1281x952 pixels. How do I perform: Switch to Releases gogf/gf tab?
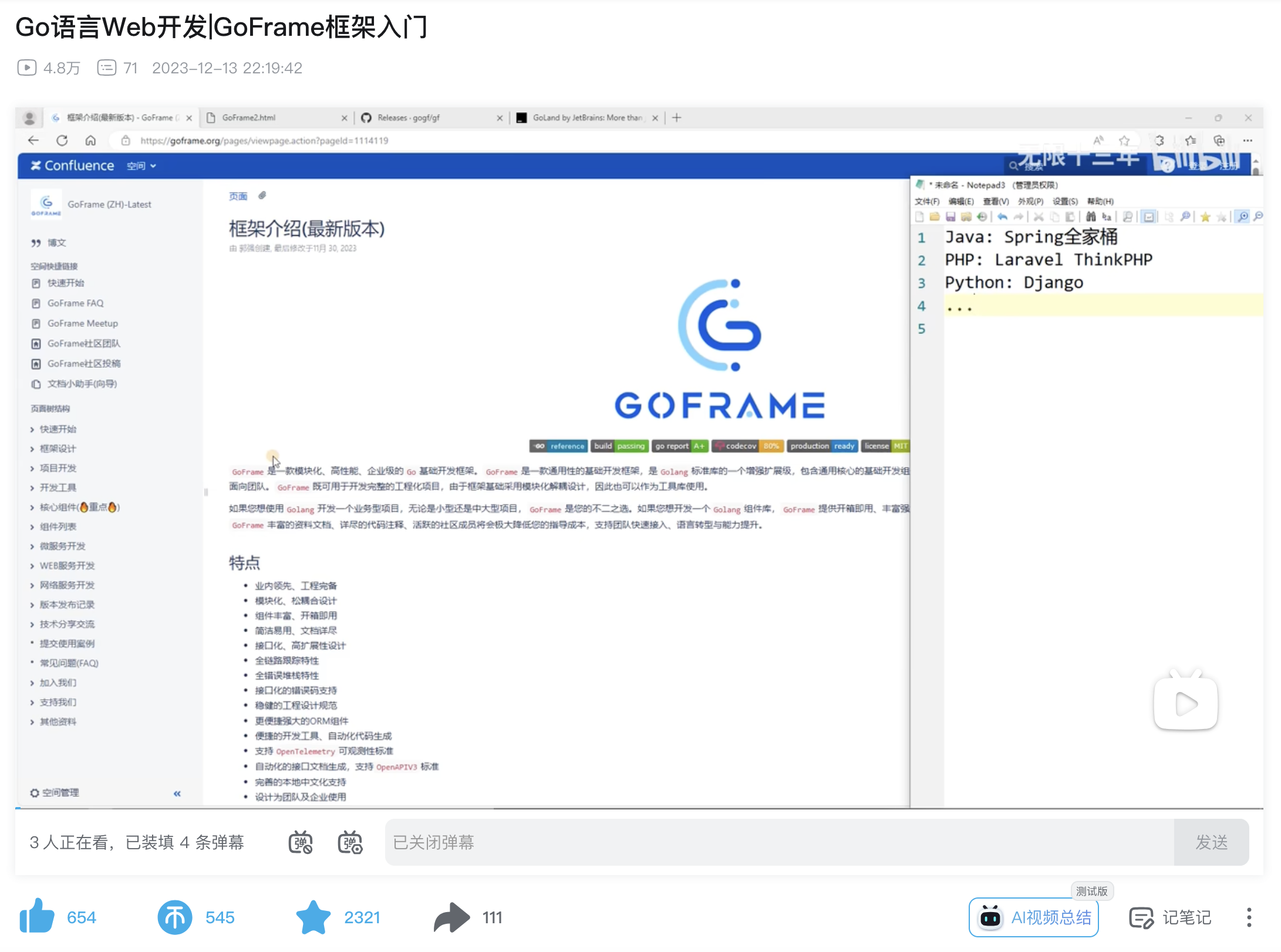point(432,118)
